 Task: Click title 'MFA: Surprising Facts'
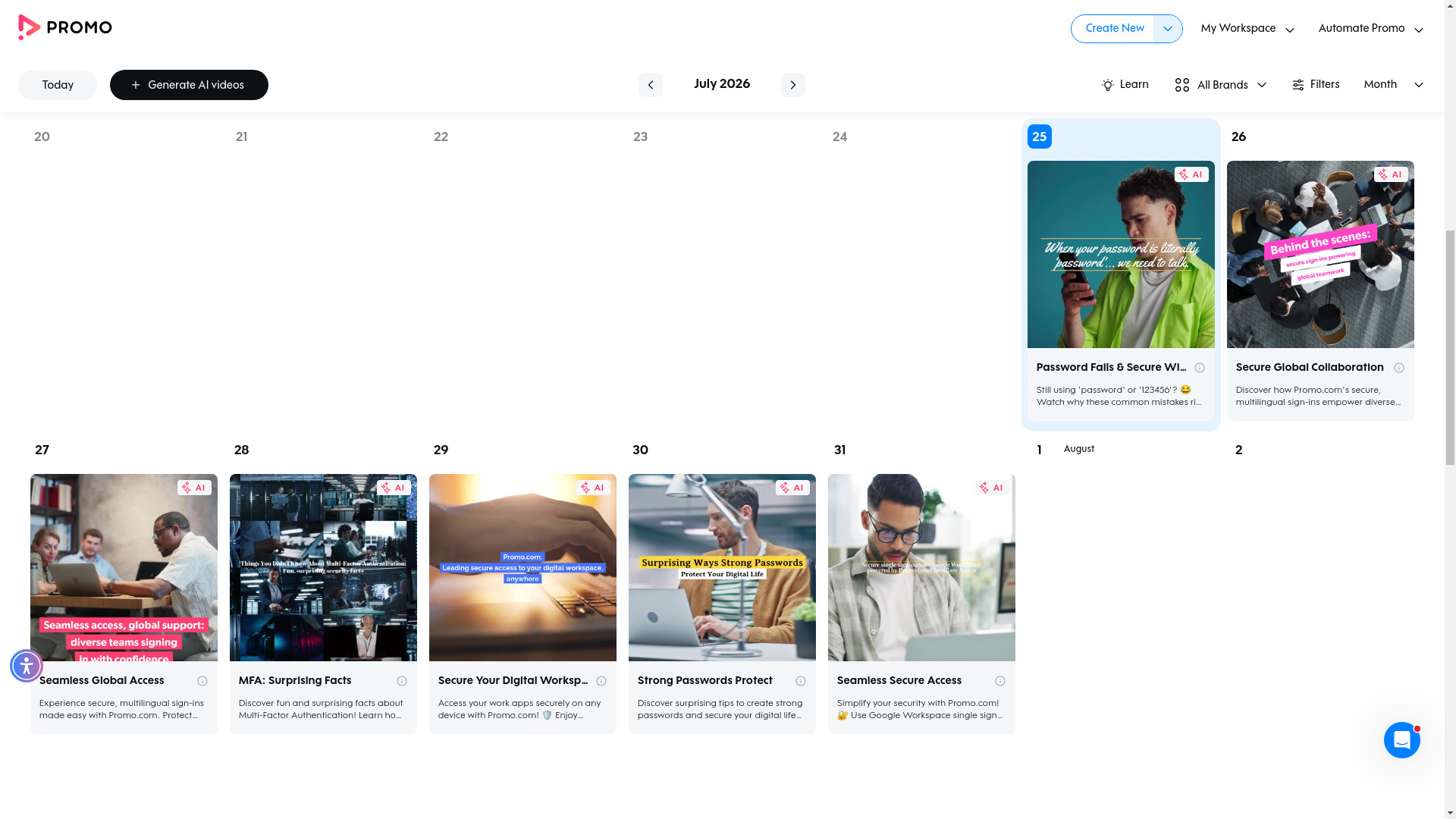pyautogui.click(x=295, y=681)
